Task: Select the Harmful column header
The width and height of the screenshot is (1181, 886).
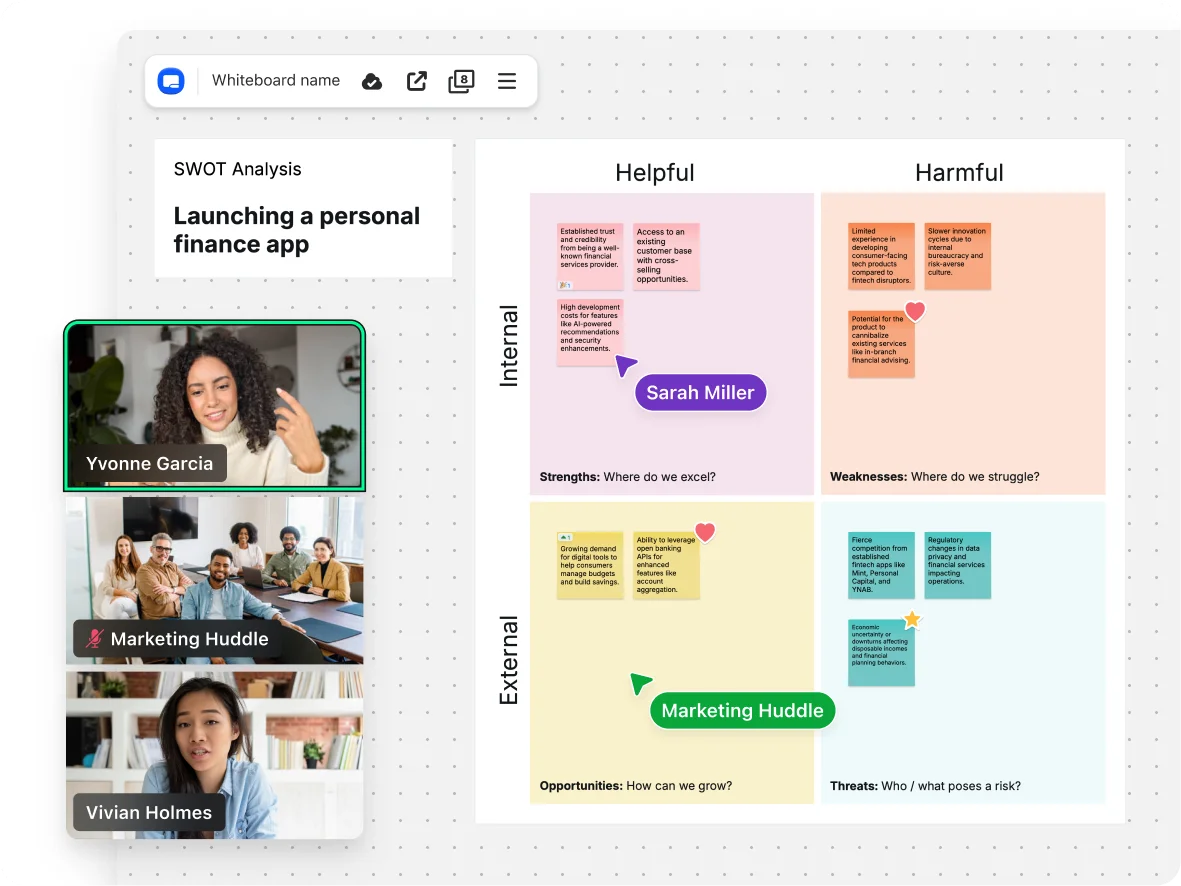Action: click(959, 172)
